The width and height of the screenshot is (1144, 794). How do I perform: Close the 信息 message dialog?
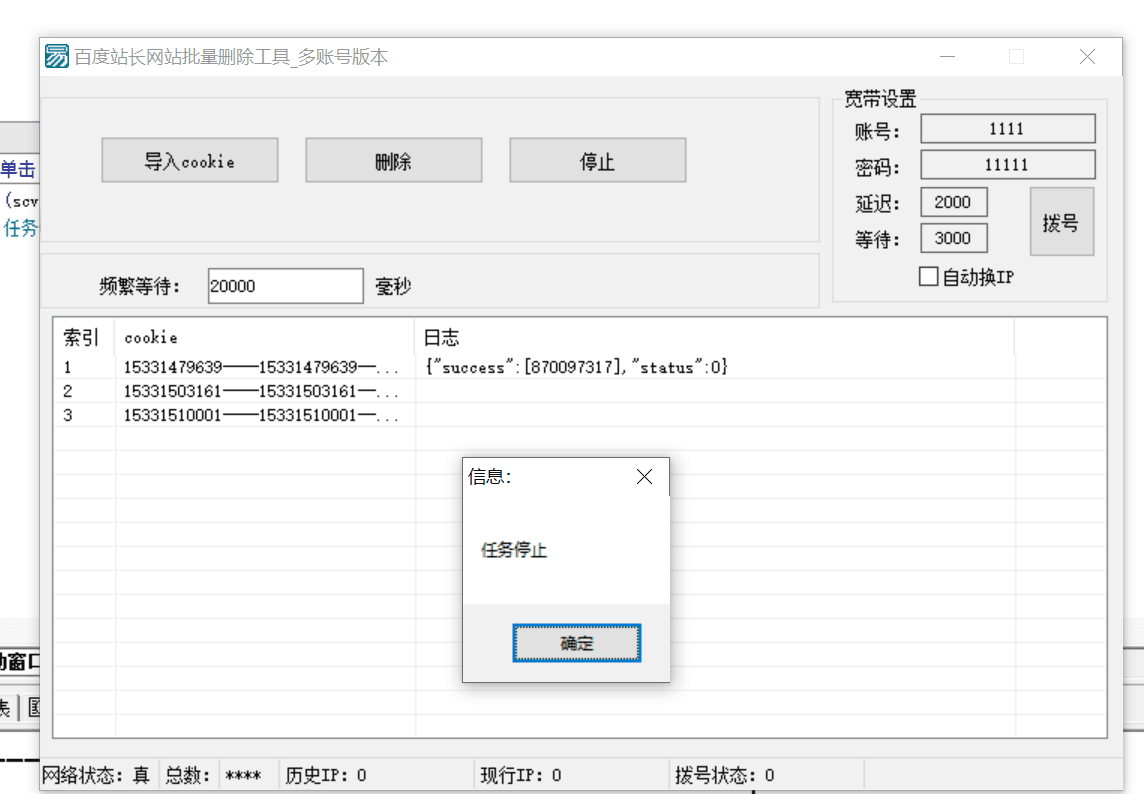coord(644,477)
